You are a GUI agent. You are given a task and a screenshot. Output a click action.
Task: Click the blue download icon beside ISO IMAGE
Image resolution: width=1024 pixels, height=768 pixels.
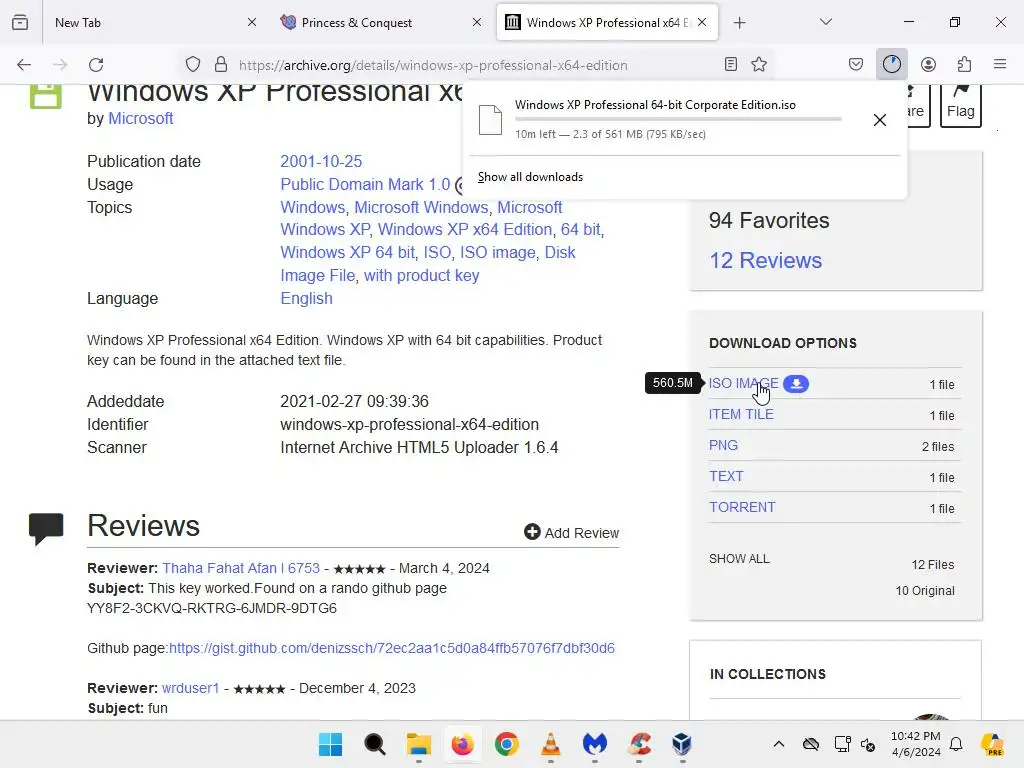pyautogui.click(x=796, y=384)
